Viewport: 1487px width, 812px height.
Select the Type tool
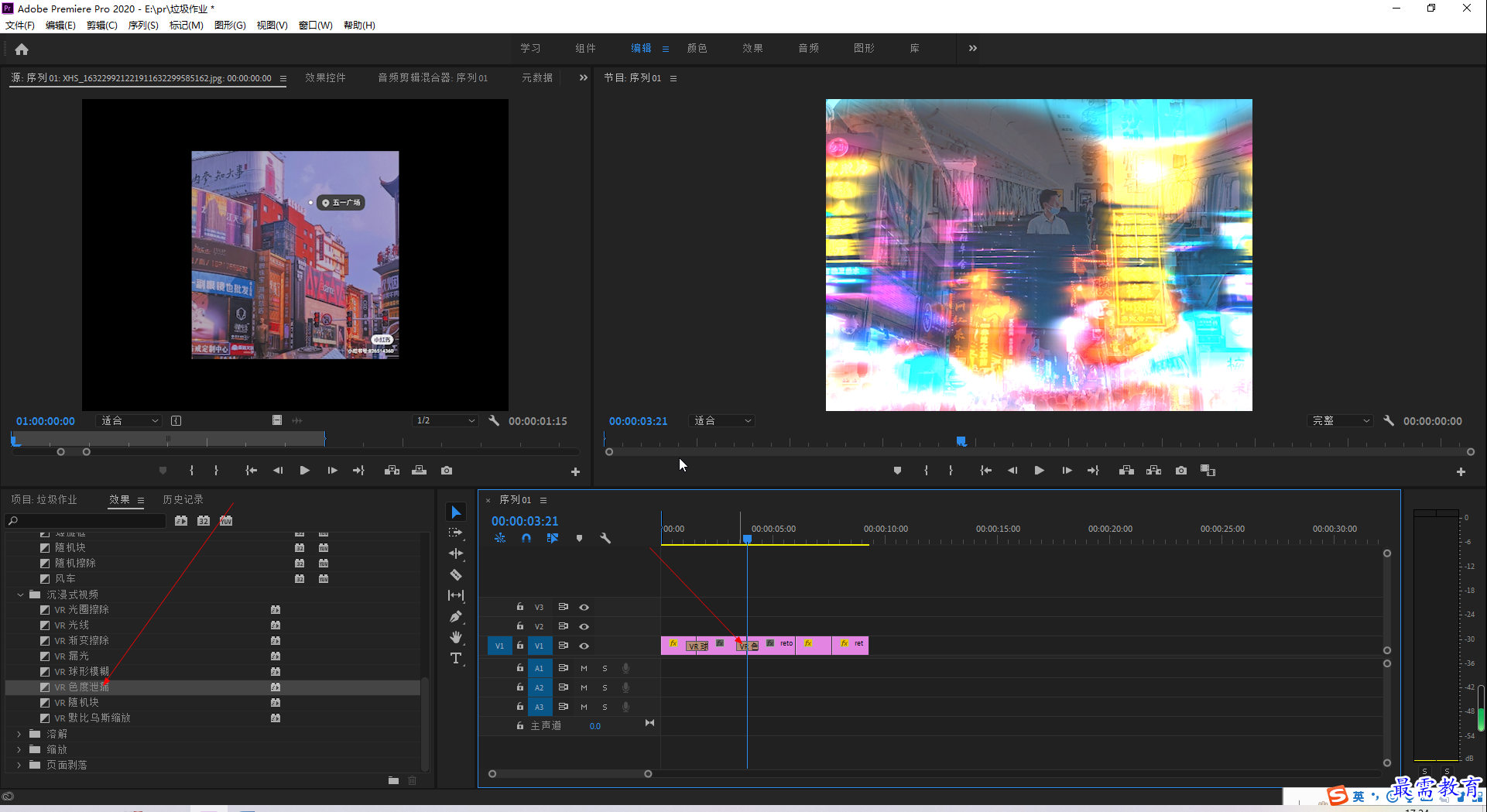click(x=456, y=658)
